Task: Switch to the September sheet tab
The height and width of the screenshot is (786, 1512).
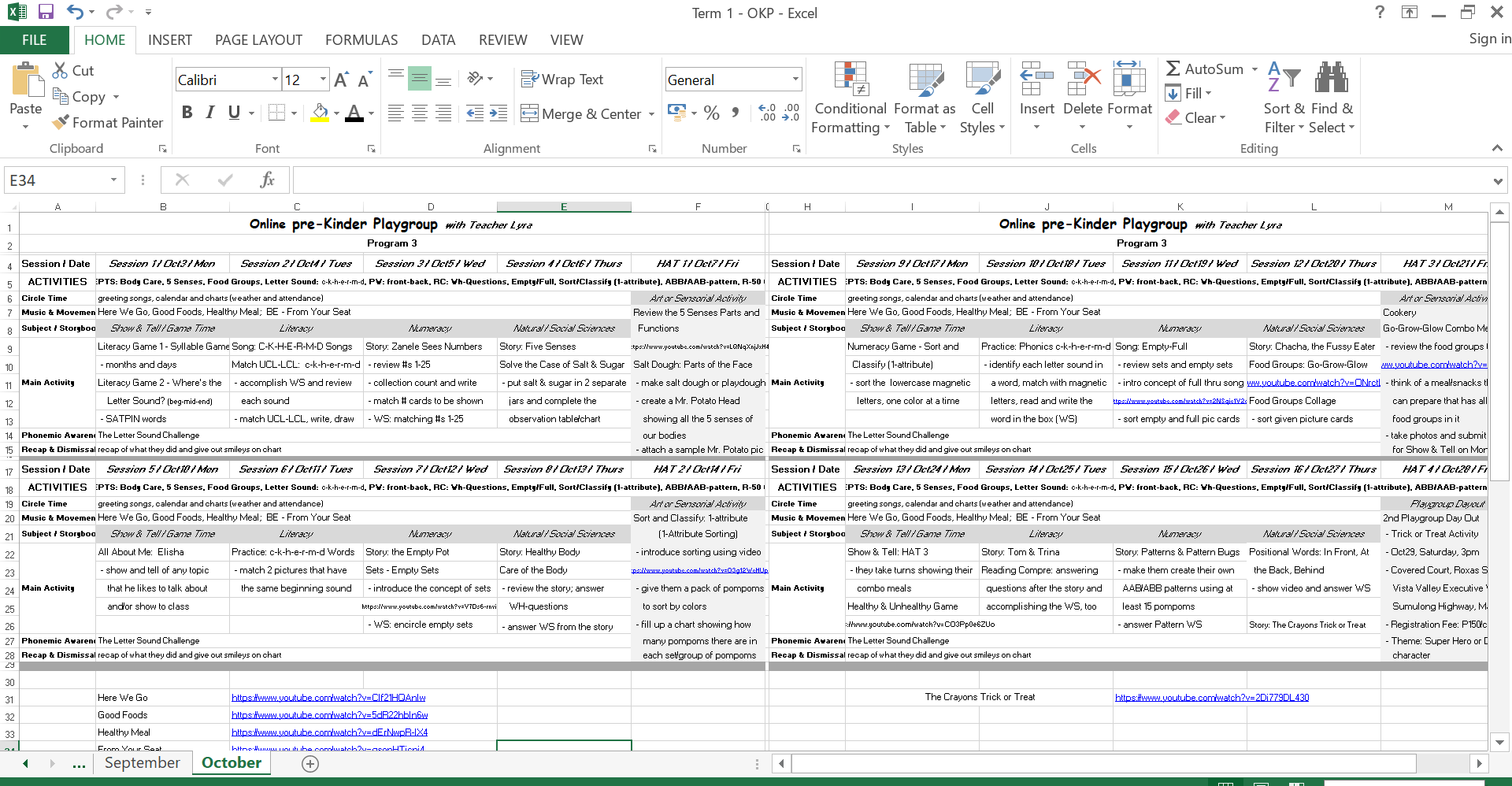Action: 143,762
